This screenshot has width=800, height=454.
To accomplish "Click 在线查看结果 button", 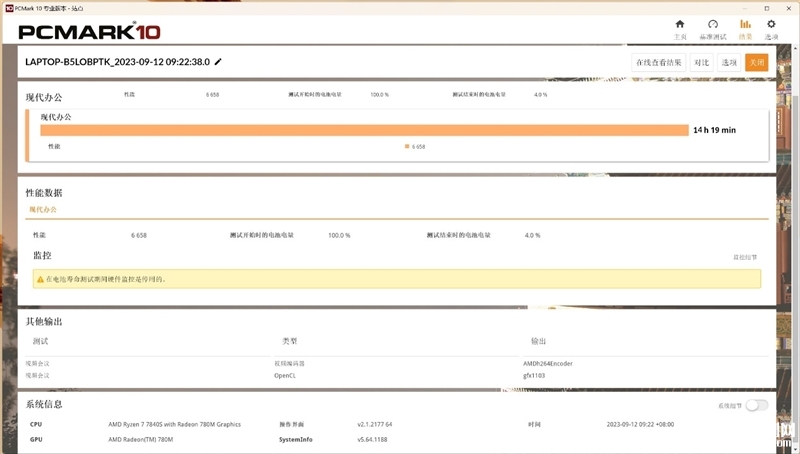I will tap(658, 62).
